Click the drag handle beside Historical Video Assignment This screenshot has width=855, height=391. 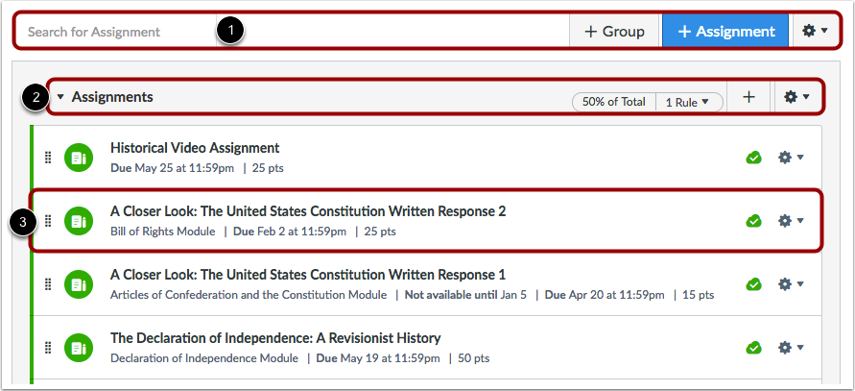click(47, 158)
